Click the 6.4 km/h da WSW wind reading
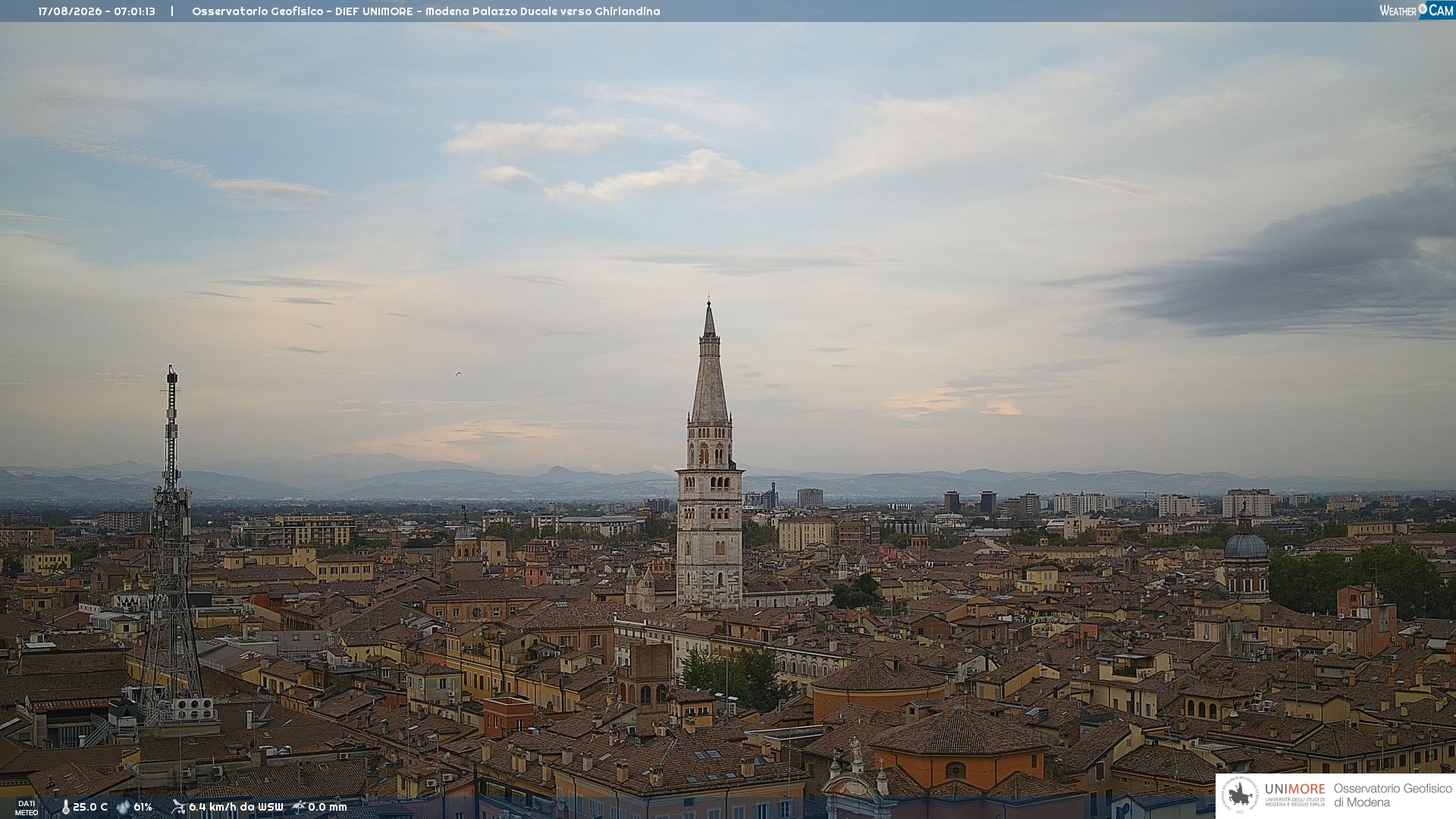Image resolution: width=1456 pixels, height=819 pixels. 236,807
